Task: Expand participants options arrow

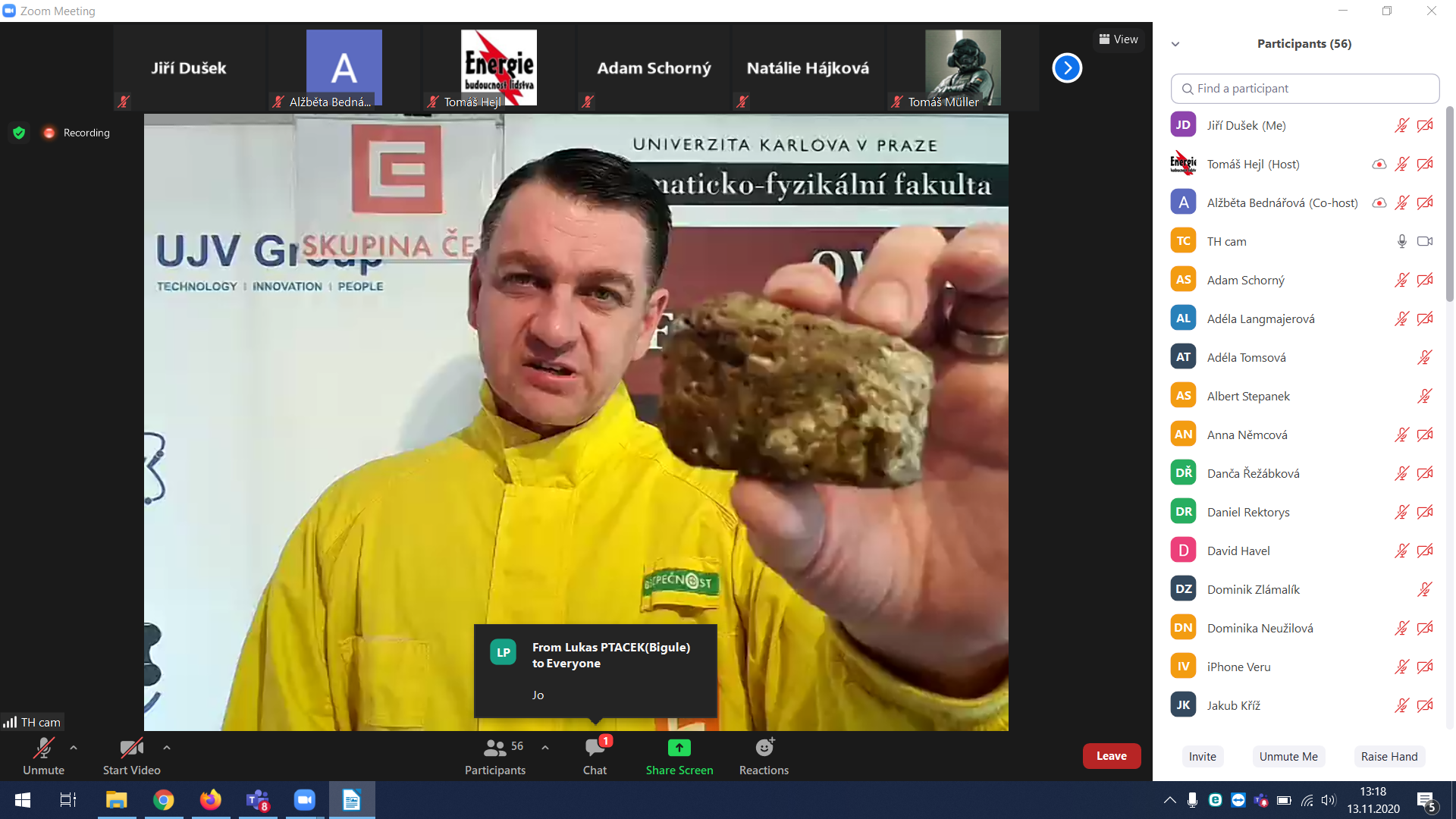Action: tap(545, 748)
